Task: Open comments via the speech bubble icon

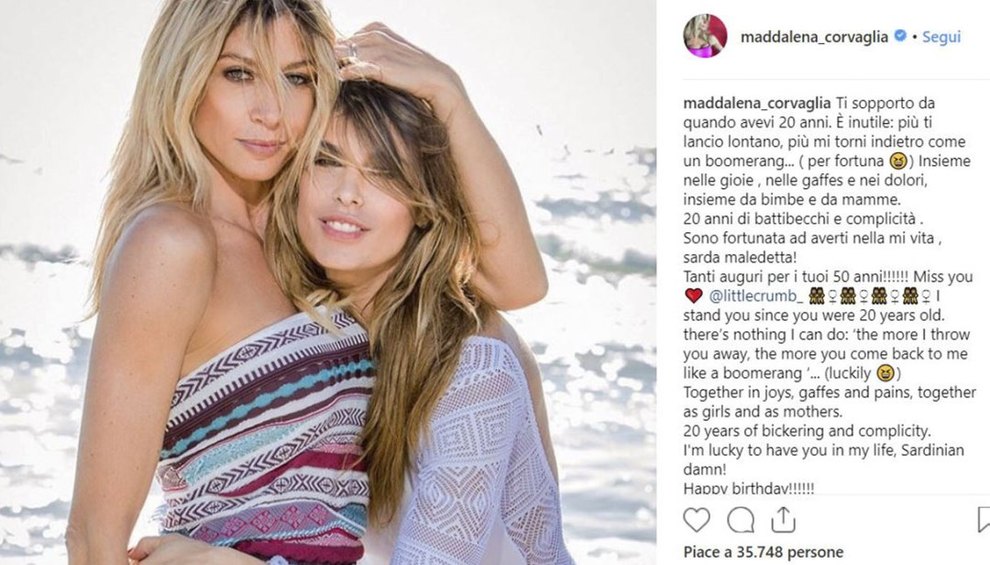Action: tap(740, 520)
